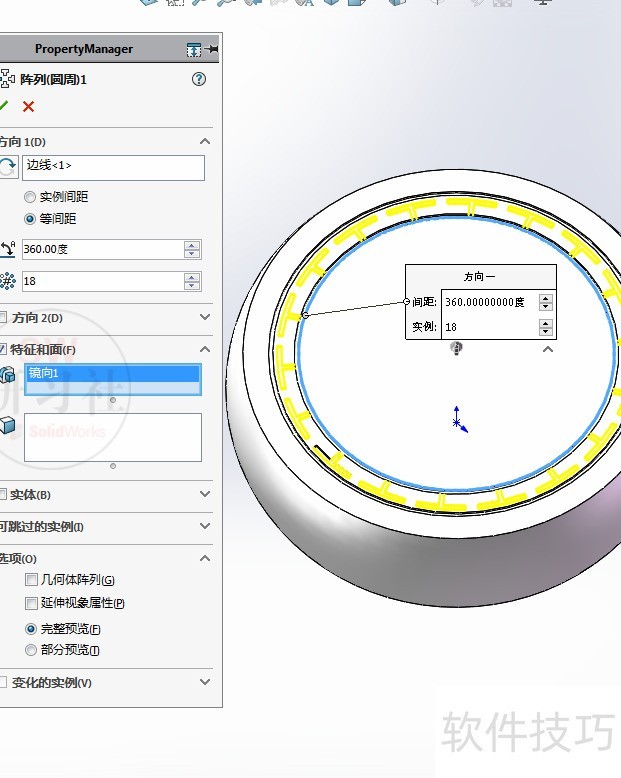
Task: Select 镜向1 in features list
Action: point(113,373)
